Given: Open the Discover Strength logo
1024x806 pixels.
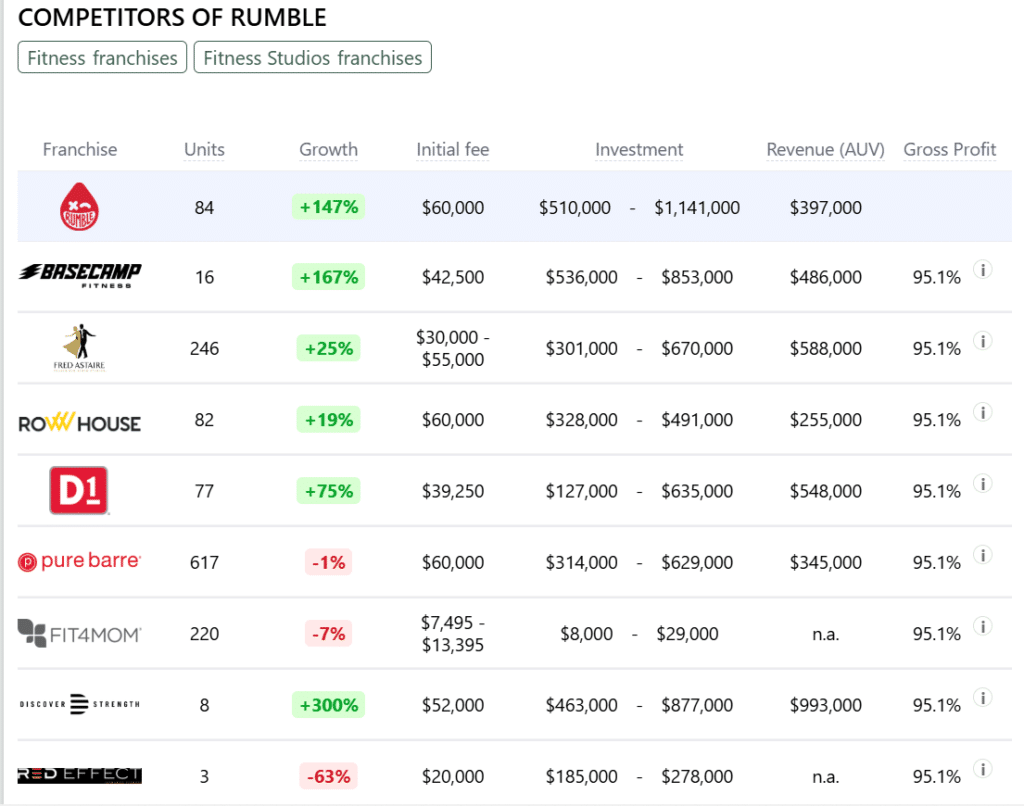Looking at the screenshot, I should click(80, 704).
